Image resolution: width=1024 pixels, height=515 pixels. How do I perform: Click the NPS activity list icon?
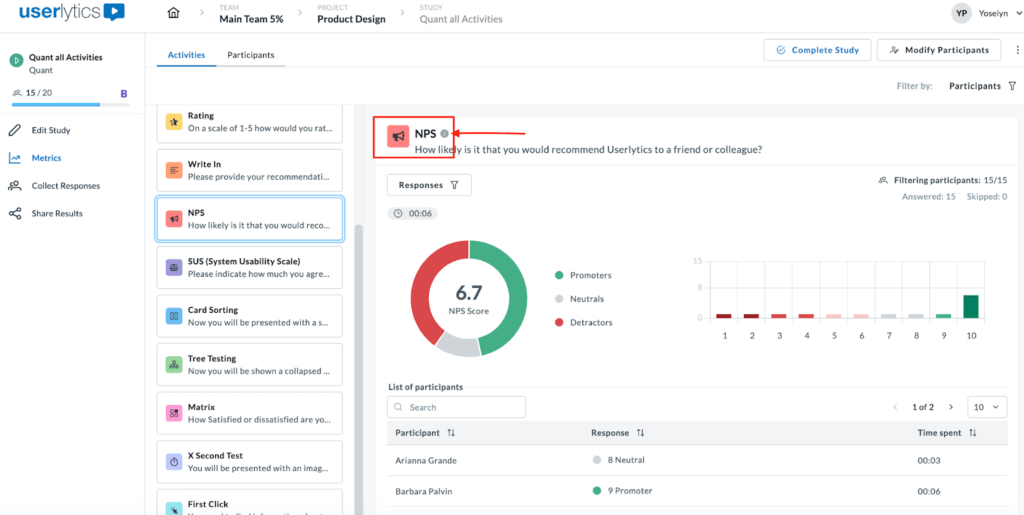coord(174,219)
